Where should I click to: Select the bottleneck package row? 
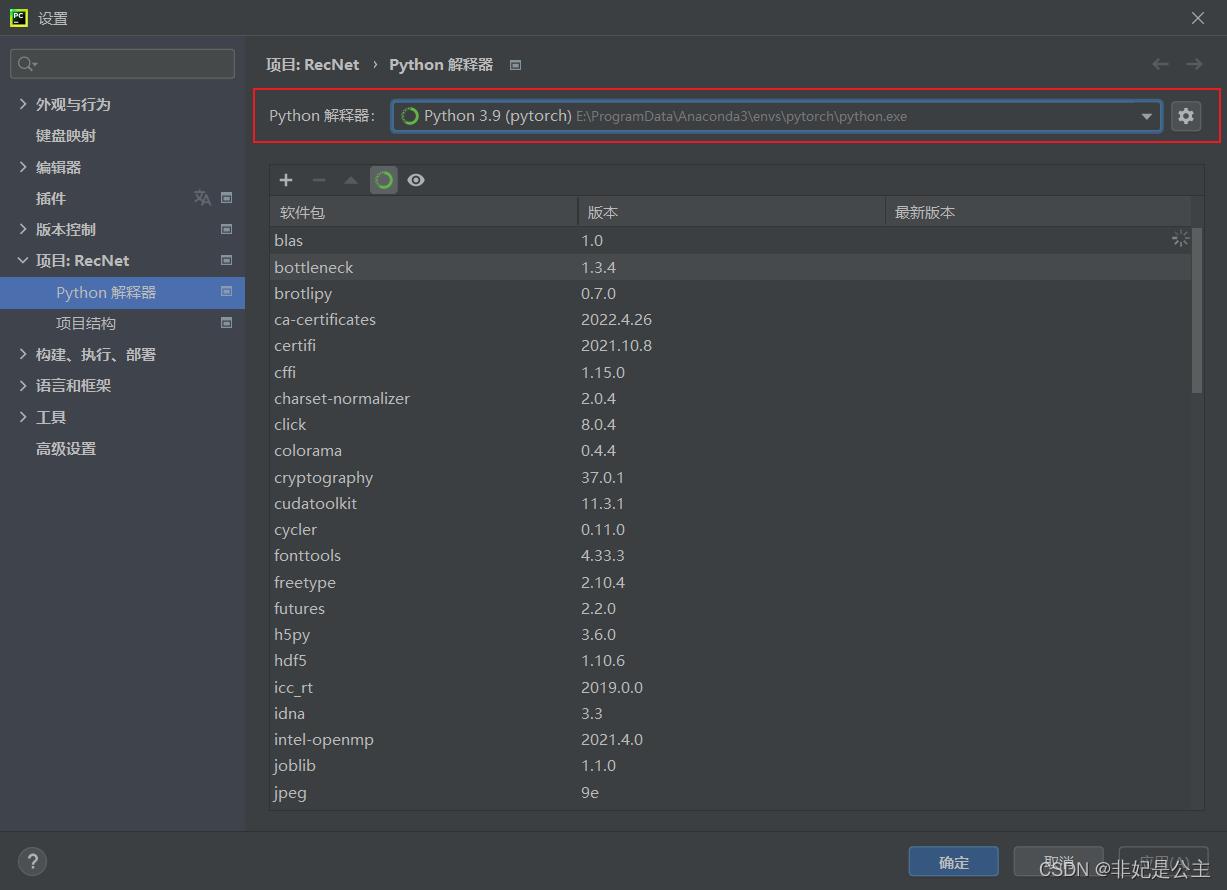(x=730, y=267)
